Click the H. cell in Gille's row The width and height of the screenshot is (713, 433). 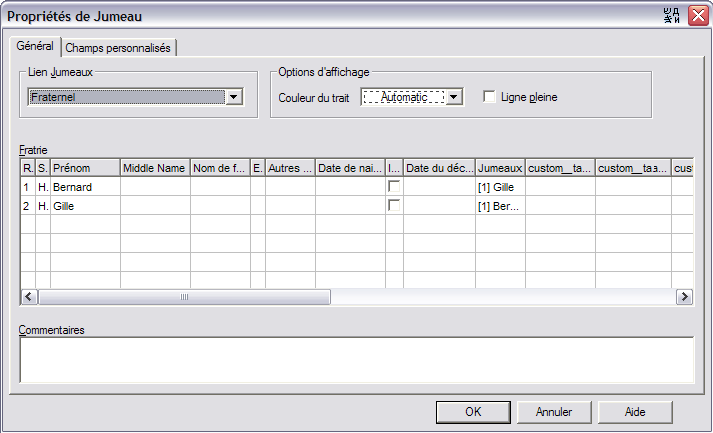click(x=43, y=206)
